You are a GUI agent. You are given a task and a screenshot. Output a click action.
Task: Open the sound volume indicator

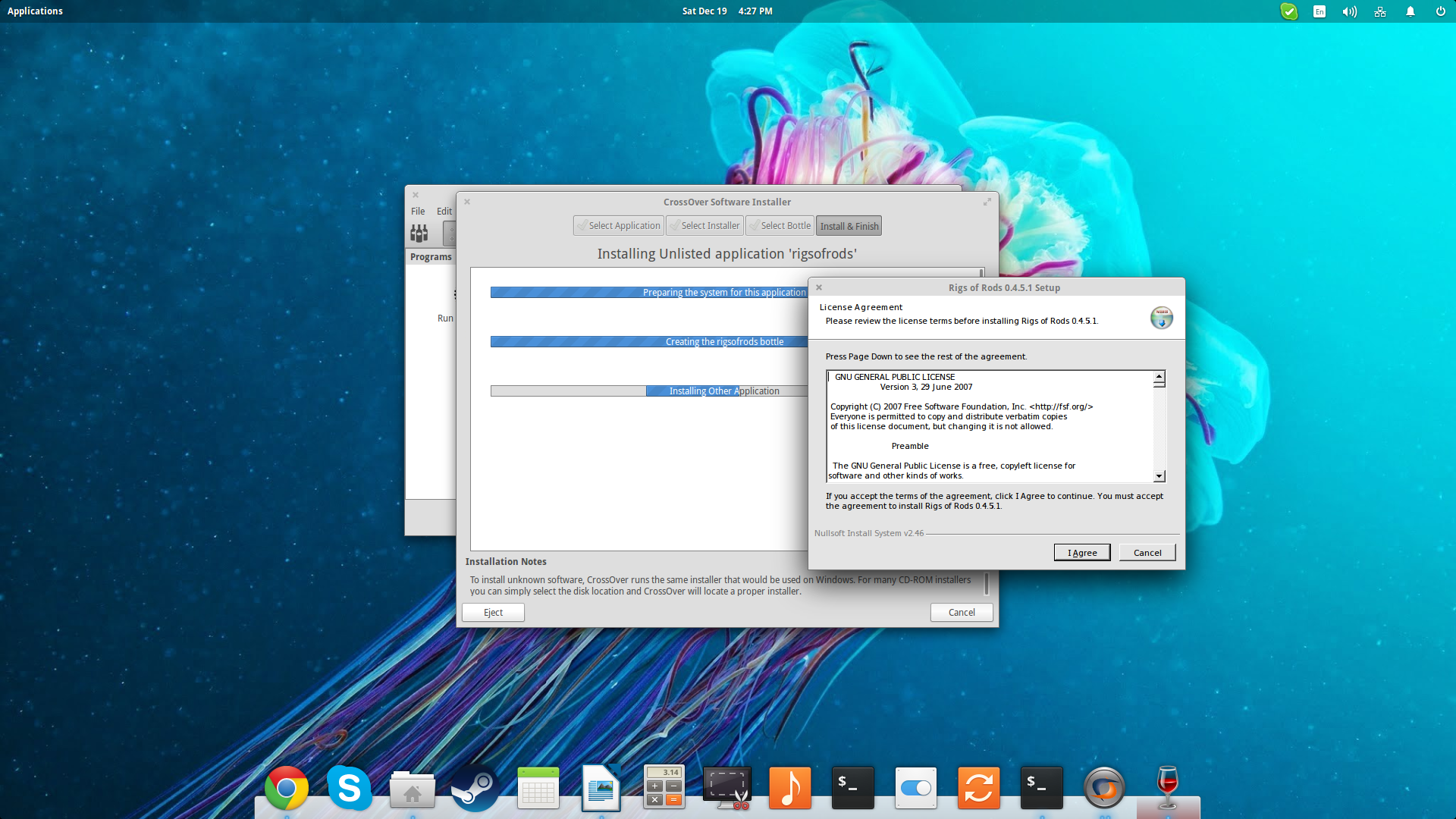coord(1350,11)
